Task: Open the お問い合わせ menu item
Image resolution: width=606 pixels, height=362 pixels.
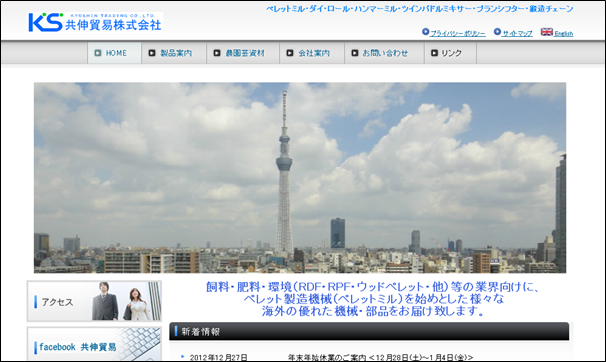Action: click(384, 53)
